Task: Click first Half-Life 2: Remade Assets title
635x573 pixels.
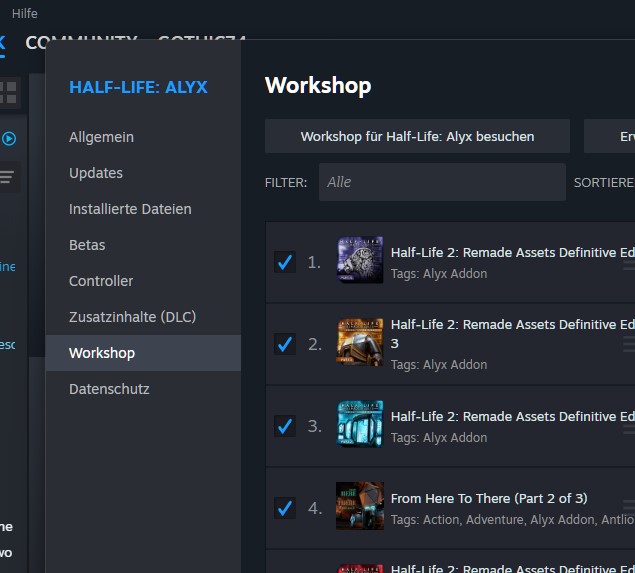Action: click(513, 253)
